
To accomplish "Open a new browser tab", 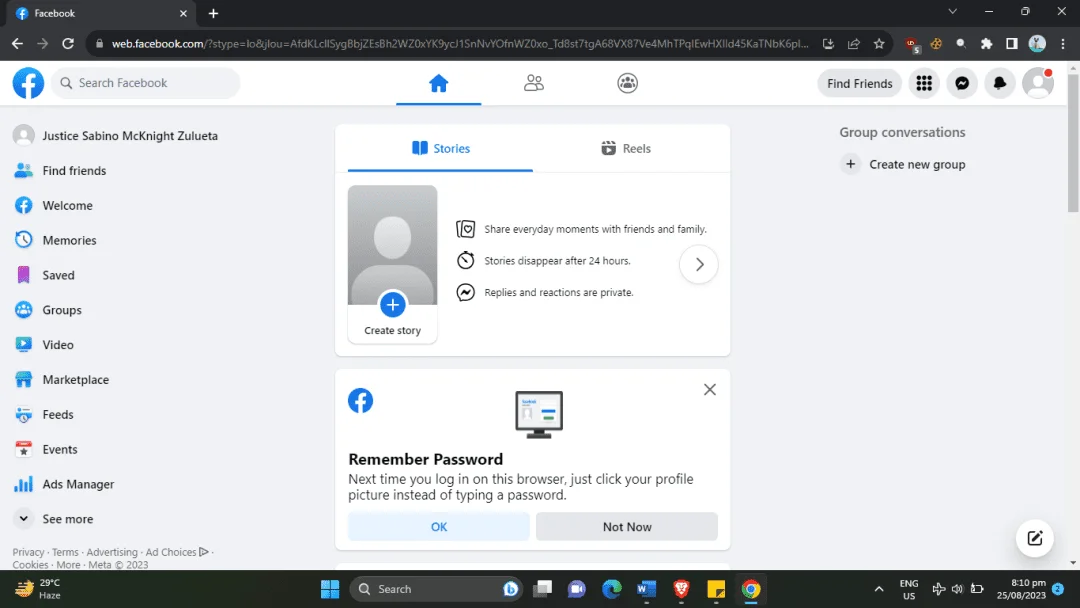I will [214, 13].
